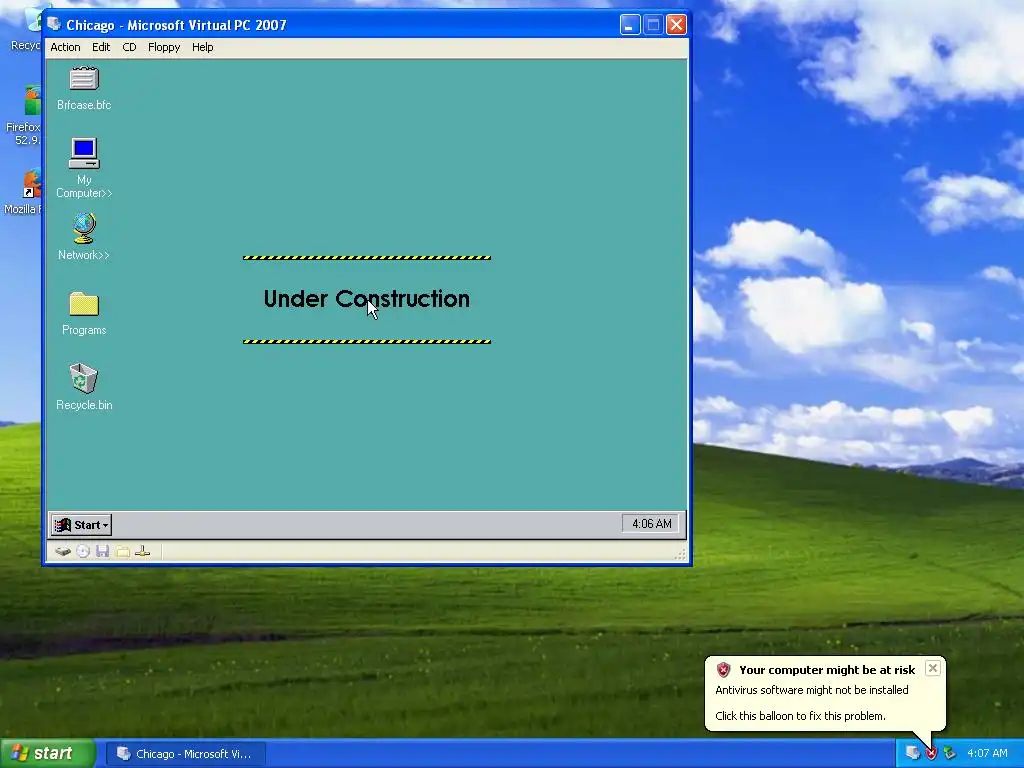
Task: Minimize the Chicago Virtual PC window
Action: tap(630, 25)
